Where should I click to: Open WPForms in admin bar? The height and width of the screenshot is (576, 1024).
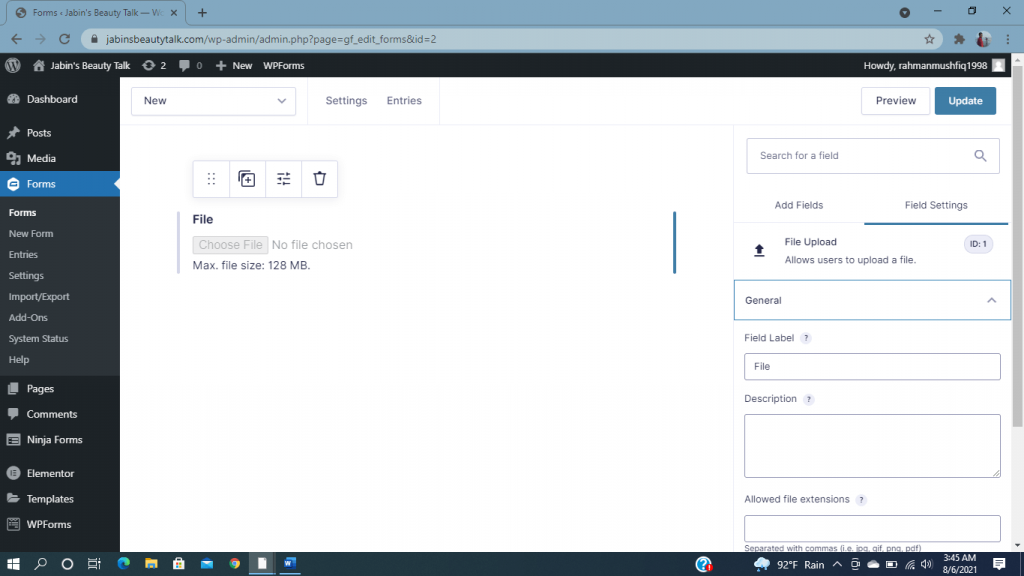(x=283, y=65)
